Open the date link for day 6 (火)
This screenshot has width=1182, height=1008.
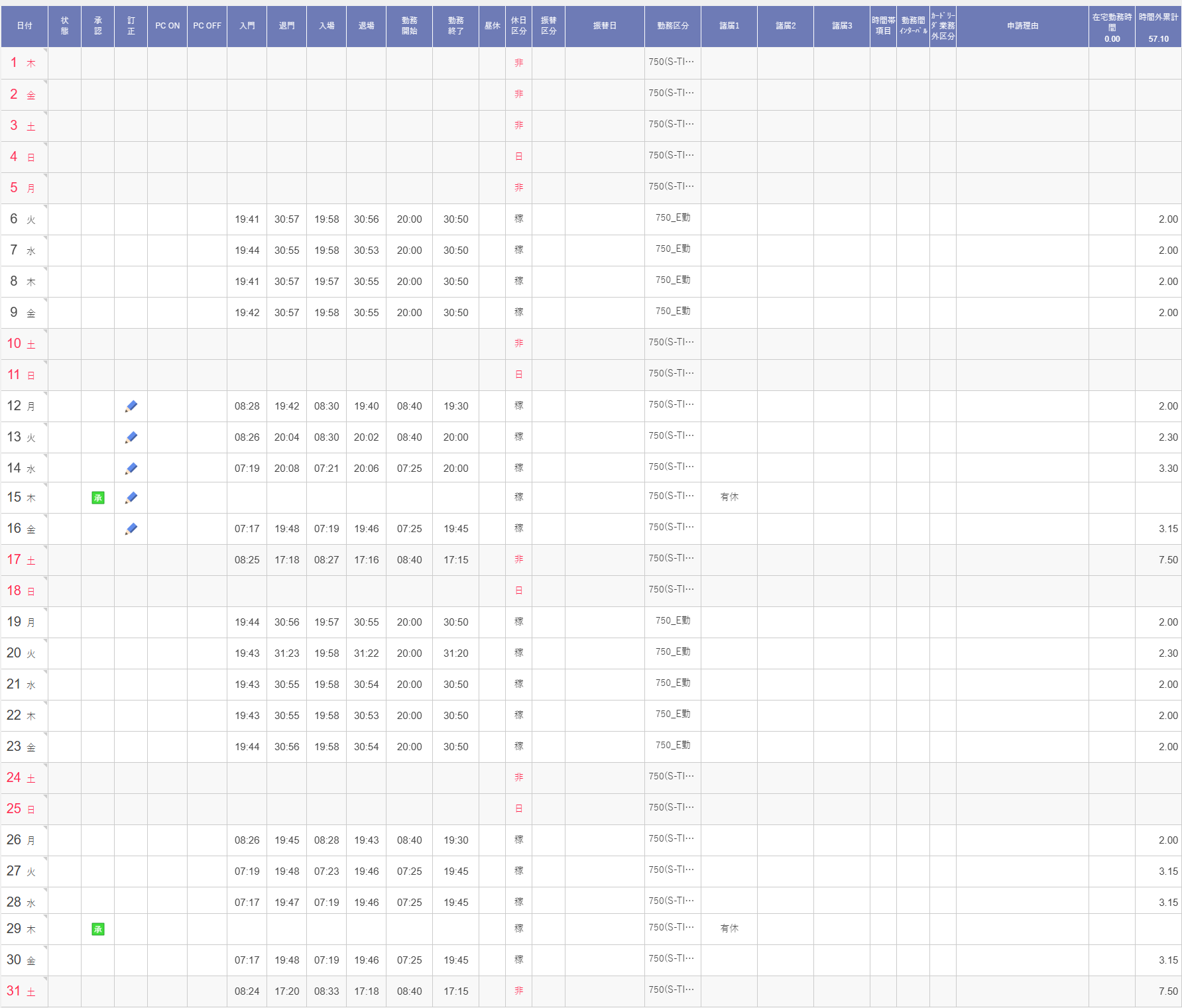14,219
